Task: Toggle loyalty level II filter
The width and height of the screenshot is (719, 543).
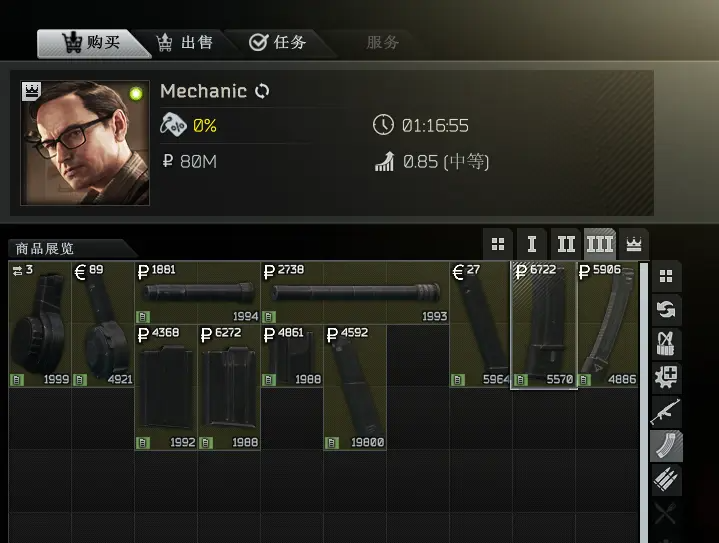Action: tap(566, 244)
